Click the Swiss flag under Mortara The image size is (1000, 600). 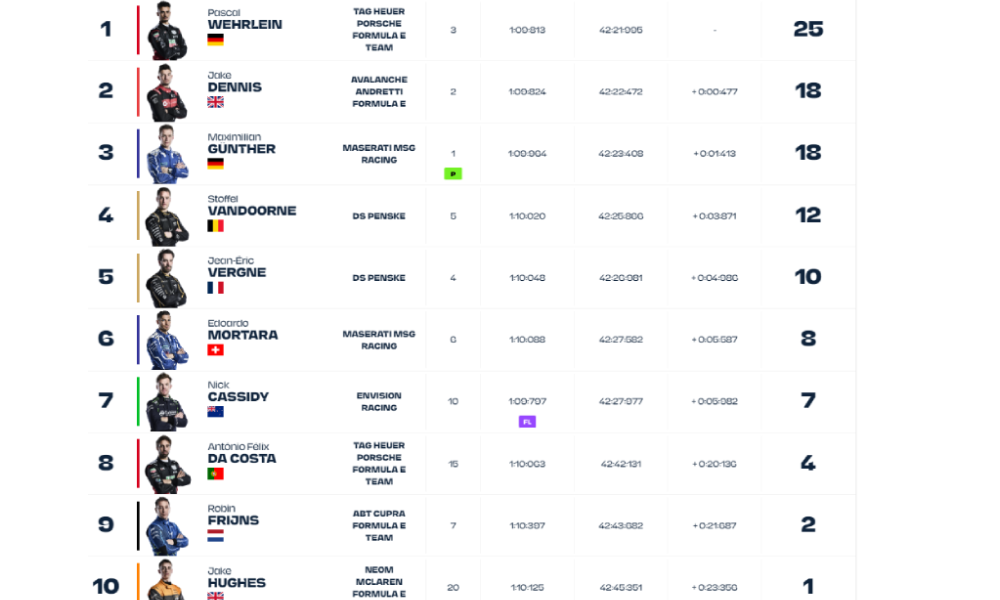[x=215, y=350]
